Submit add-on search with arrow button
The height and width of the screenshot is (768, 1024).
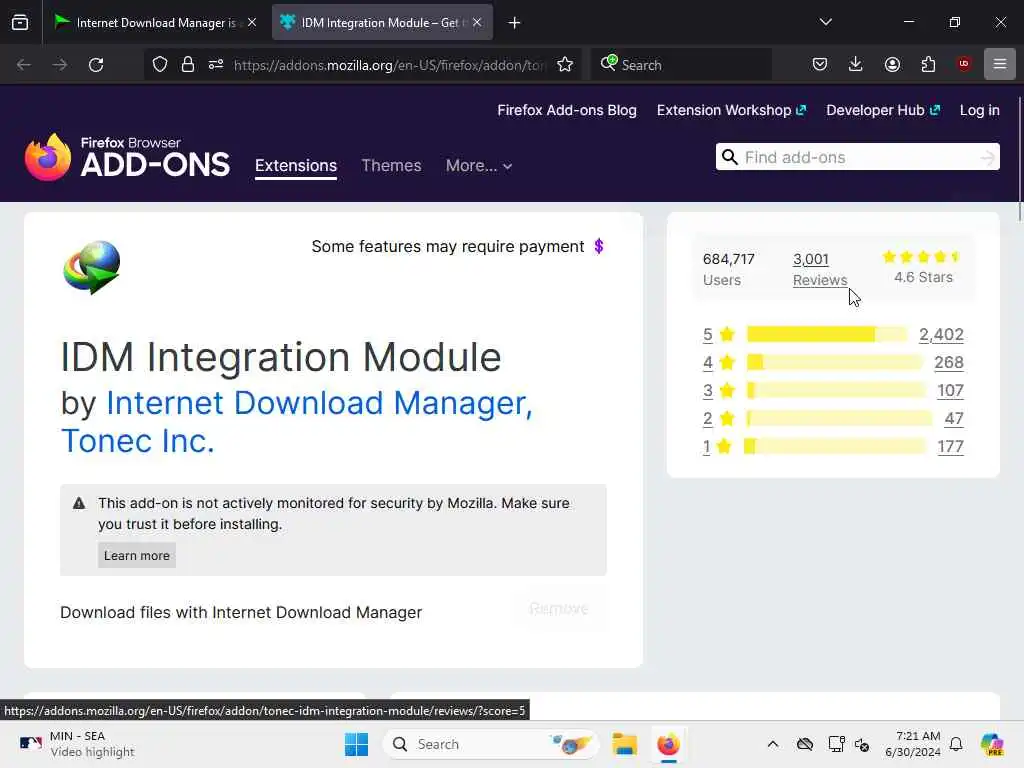point(988,157)
